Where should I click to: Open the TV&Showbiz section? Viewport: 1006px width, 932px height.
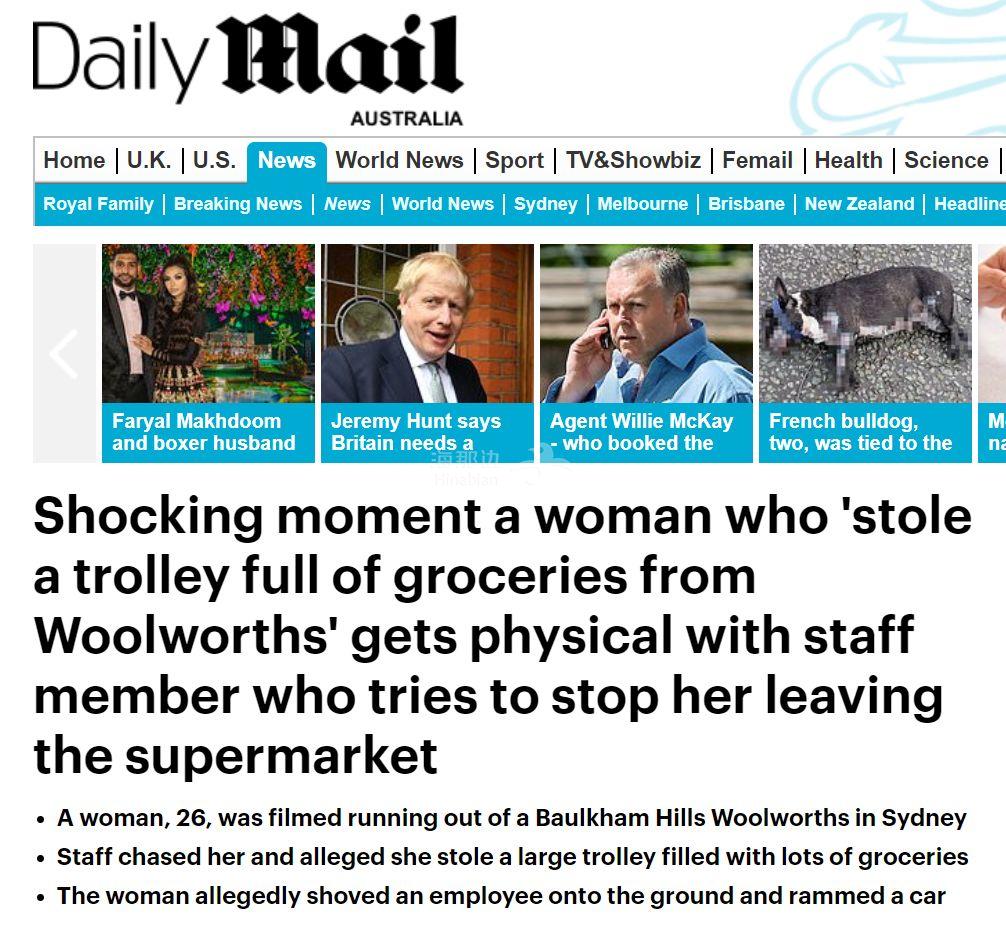(633, 160)
